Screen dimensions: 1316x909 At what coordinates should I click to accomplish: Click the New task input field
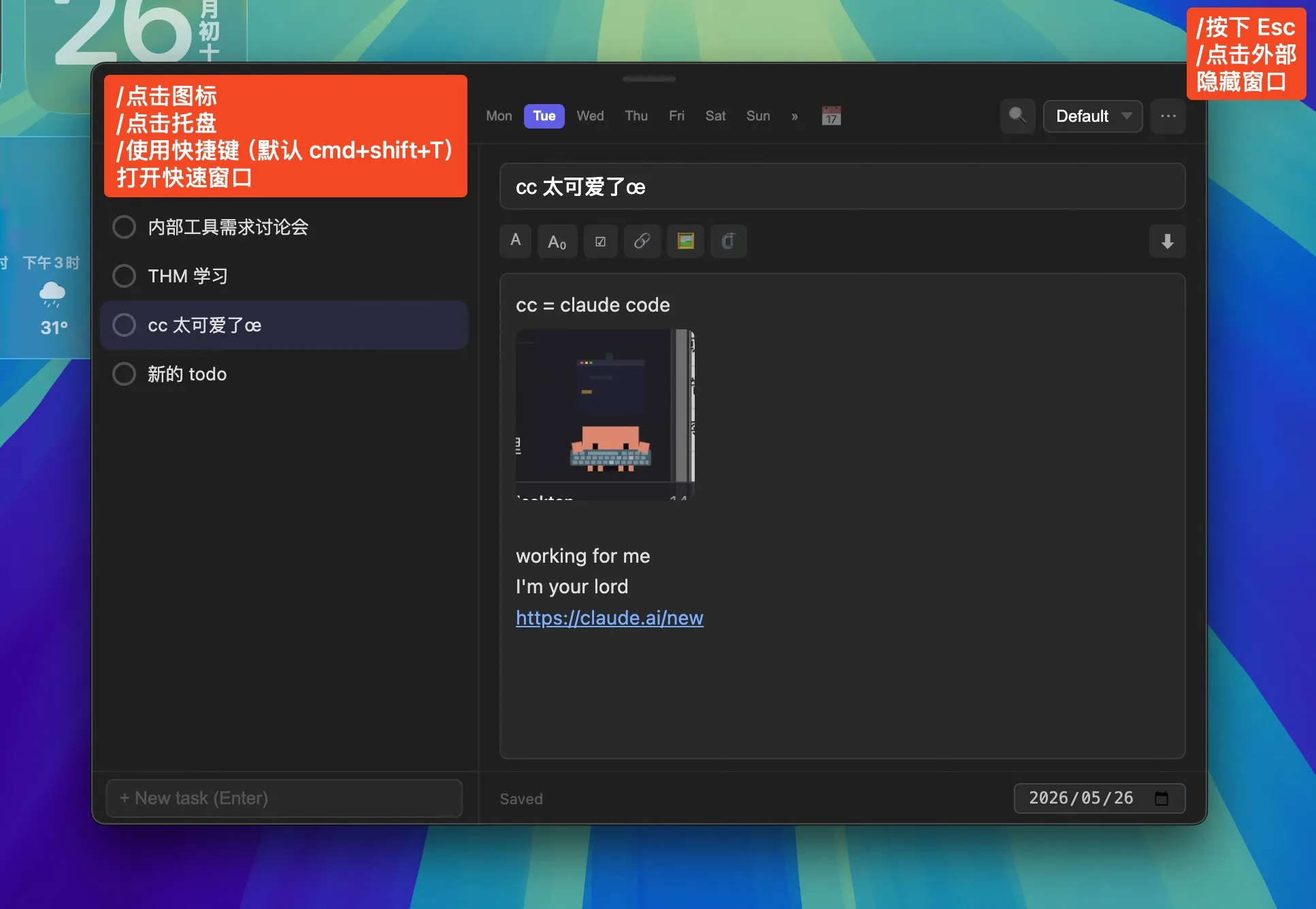click(x=284, y=798)
